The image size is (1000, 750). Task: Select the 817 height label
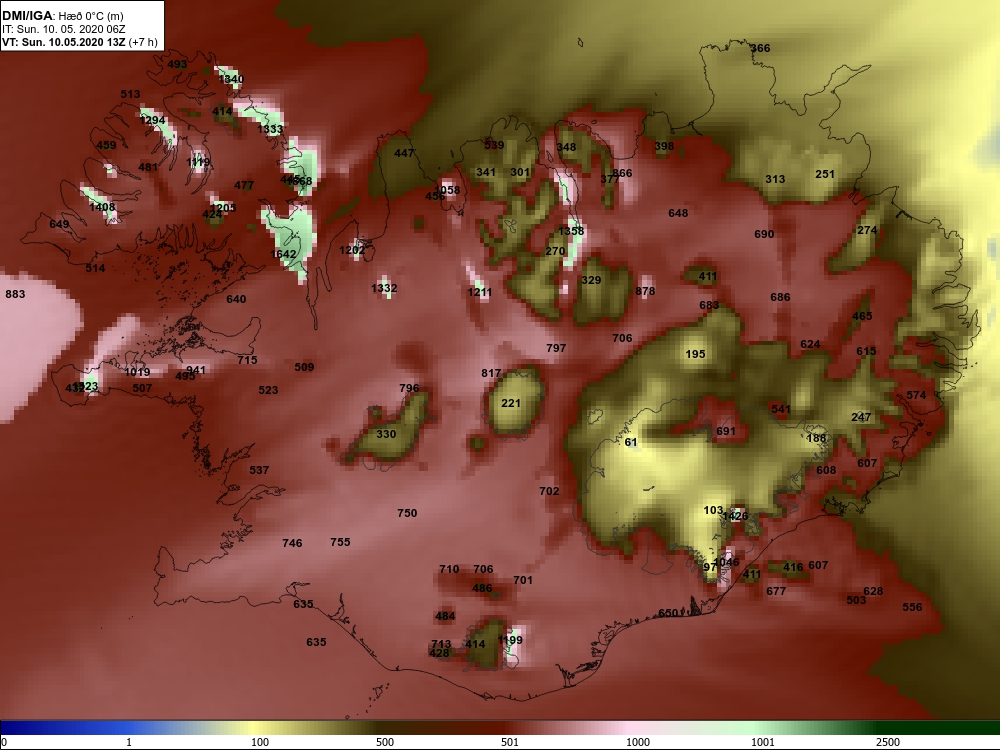click(x=491, y=373)
